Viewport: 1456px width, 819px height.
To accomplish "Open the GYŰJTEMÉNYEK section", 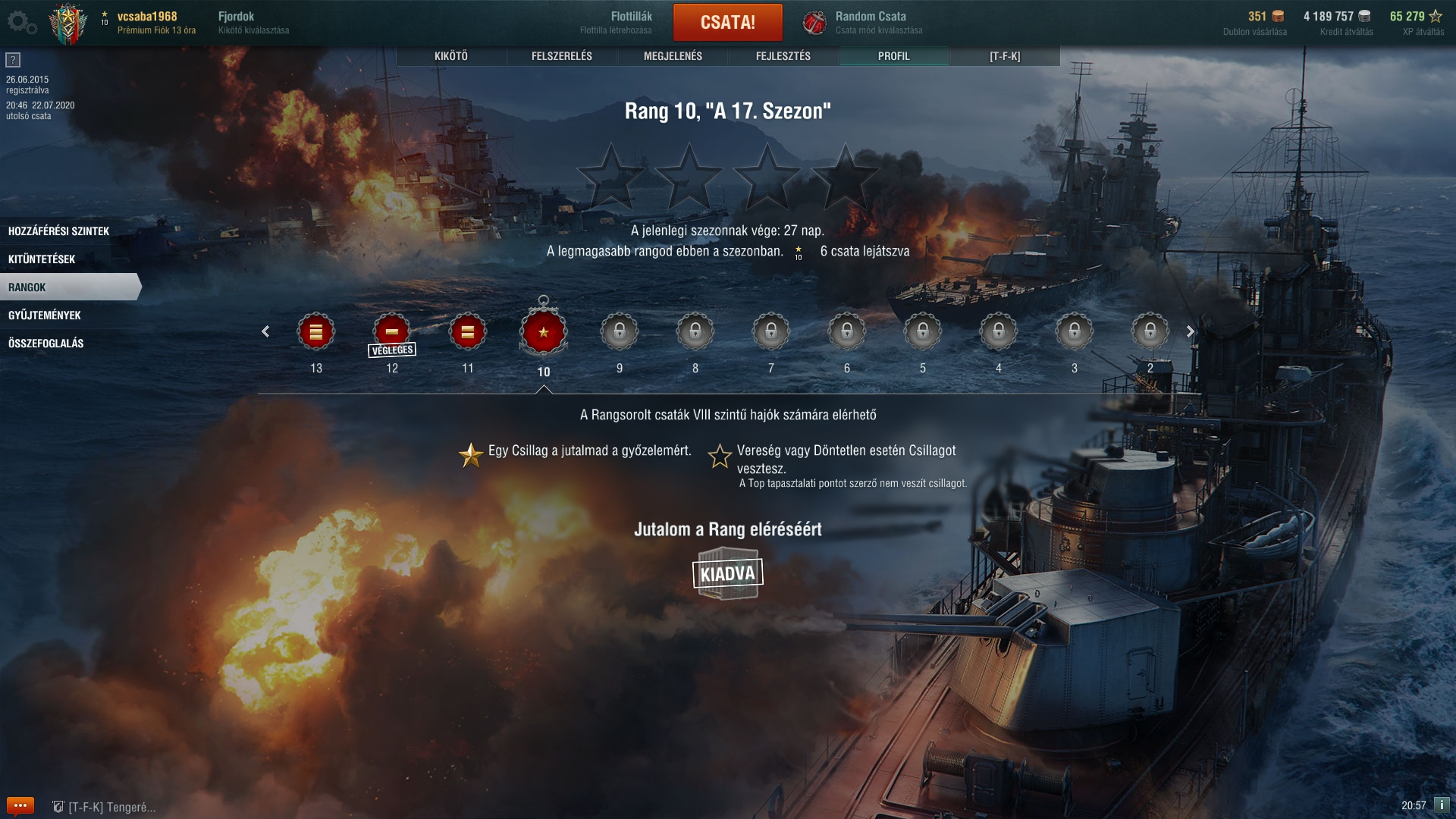I will (45, 315).
